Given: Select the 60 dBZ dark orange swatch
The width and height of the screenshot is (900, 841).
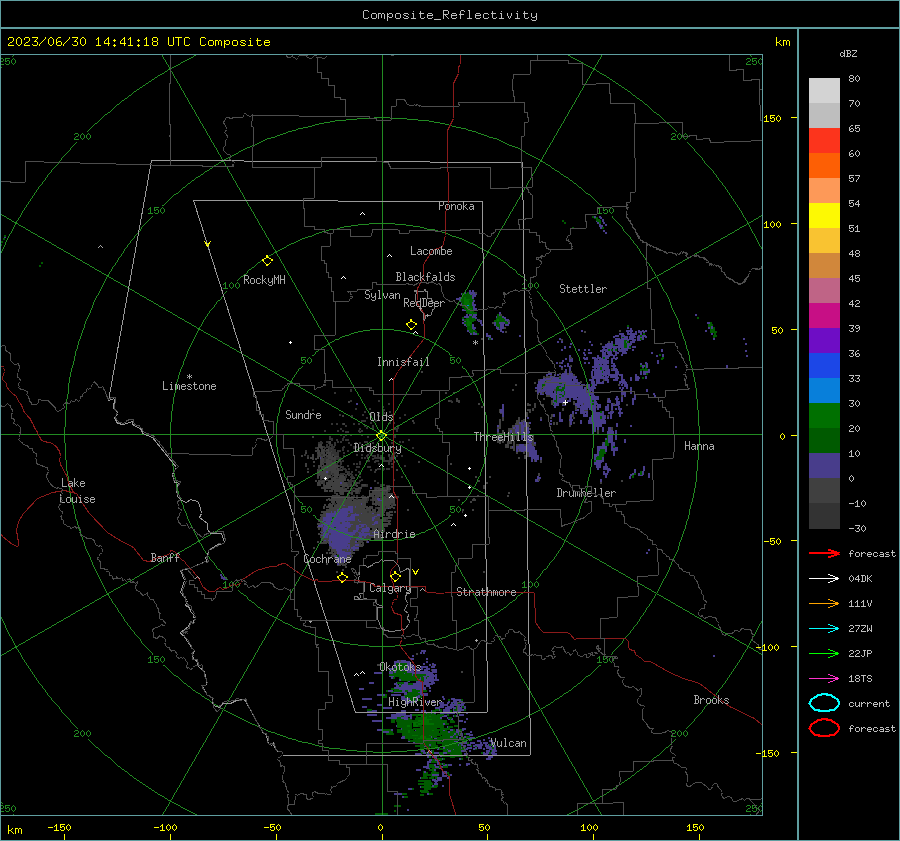Looking at the screenshot, I should click(x=824, y=165).
